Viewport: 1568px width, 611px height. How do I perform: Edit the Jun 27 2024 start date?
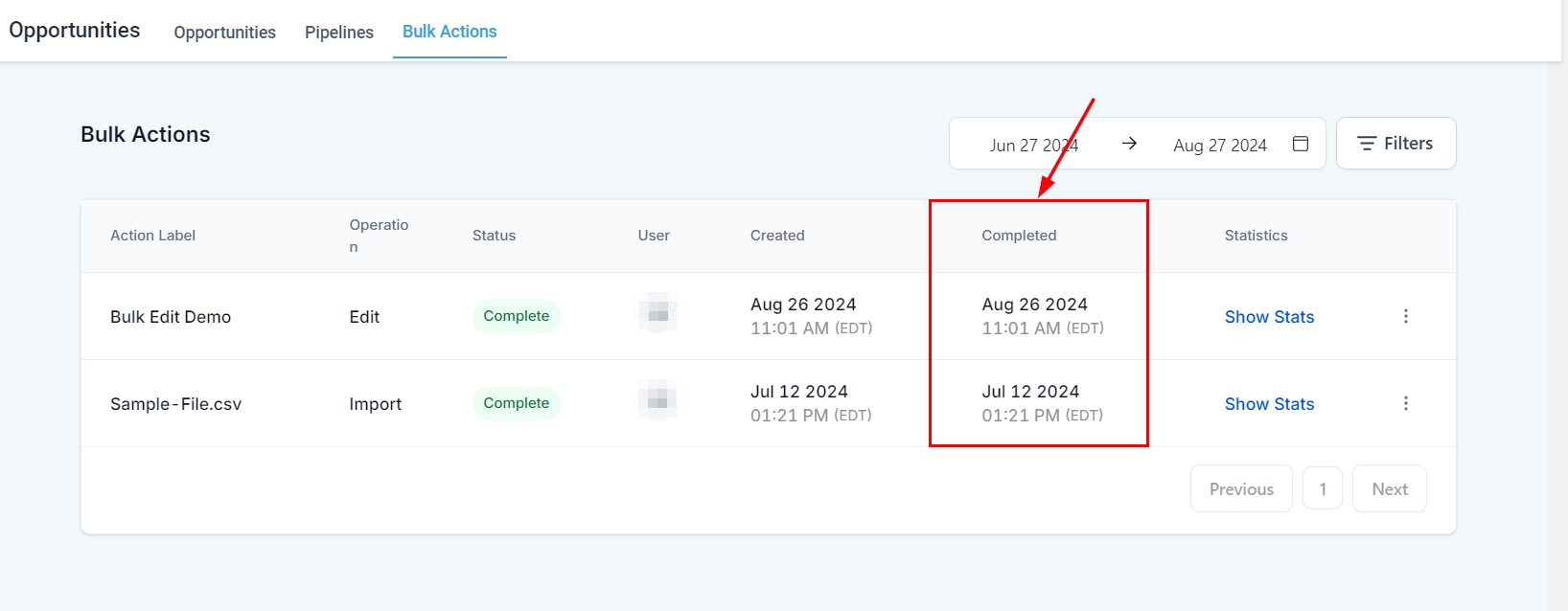(x=1033, y=146)
